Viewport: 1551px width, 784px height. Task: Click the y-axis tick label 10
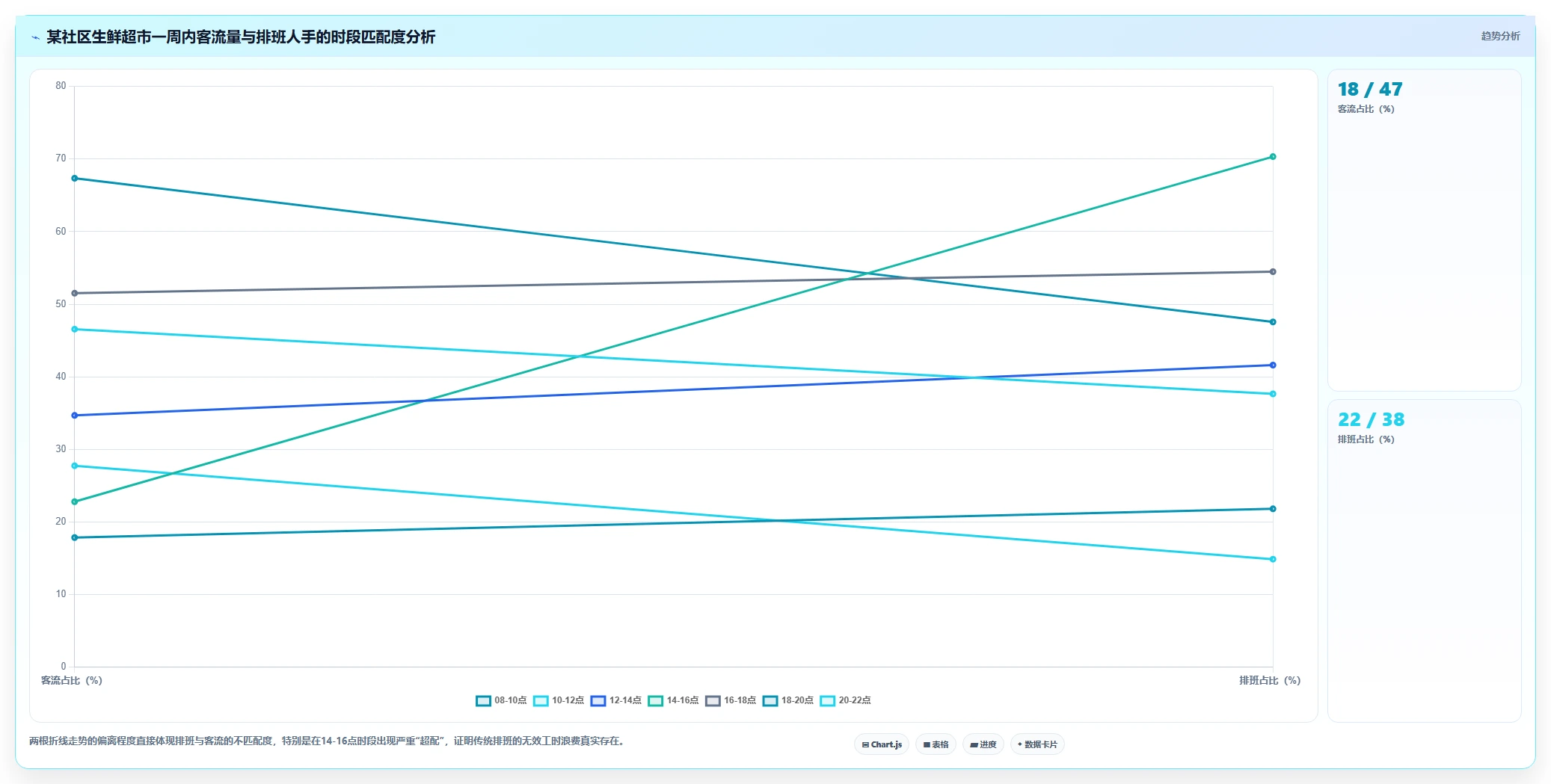[61, 594]
